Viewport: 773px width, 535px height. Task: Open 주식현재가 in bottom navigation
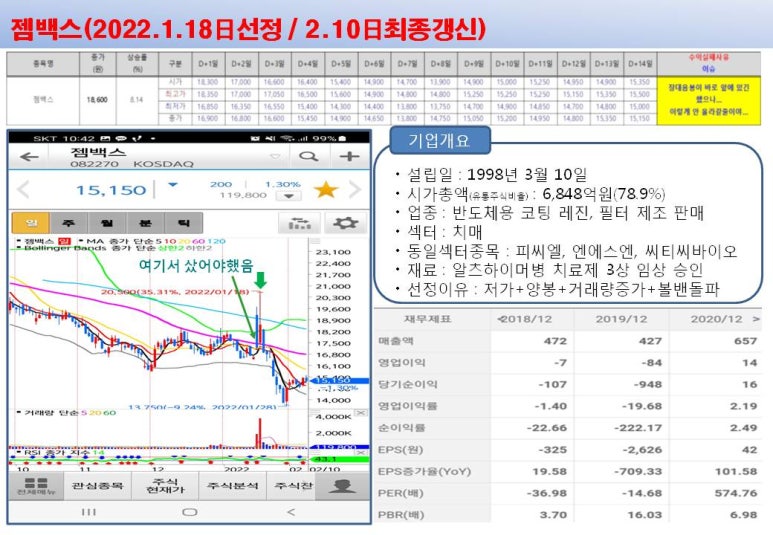[165, 486]
